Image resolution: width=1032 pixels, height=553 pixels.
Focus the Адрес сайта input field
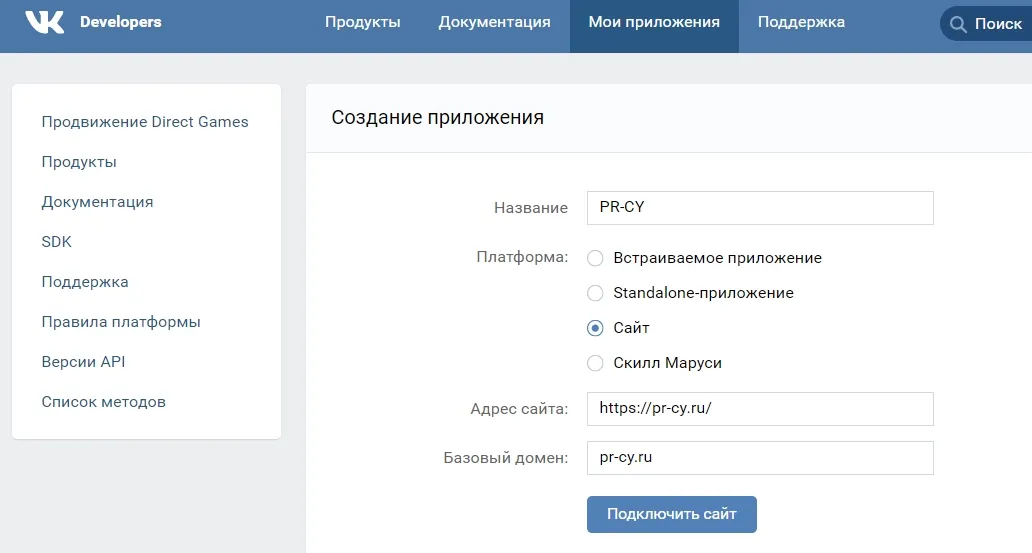pos(760,409)
